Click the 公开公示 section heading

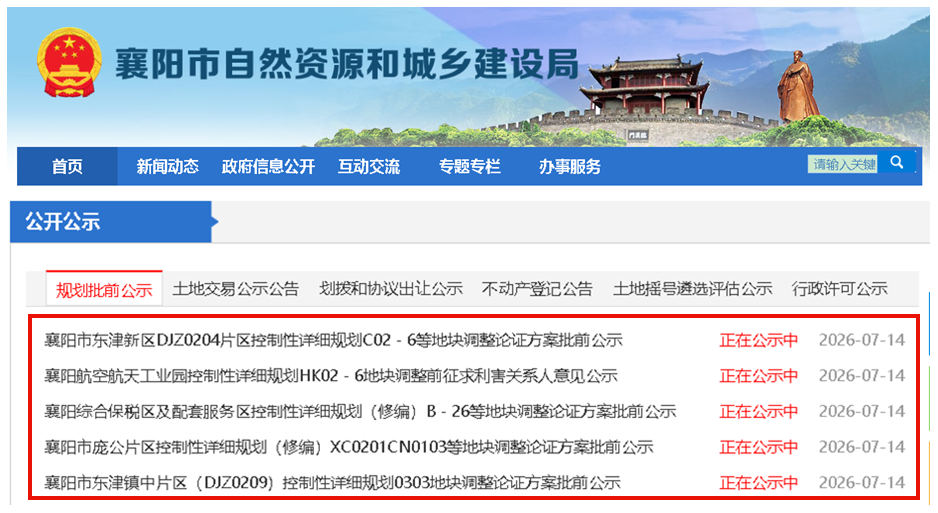pos(63,222)
